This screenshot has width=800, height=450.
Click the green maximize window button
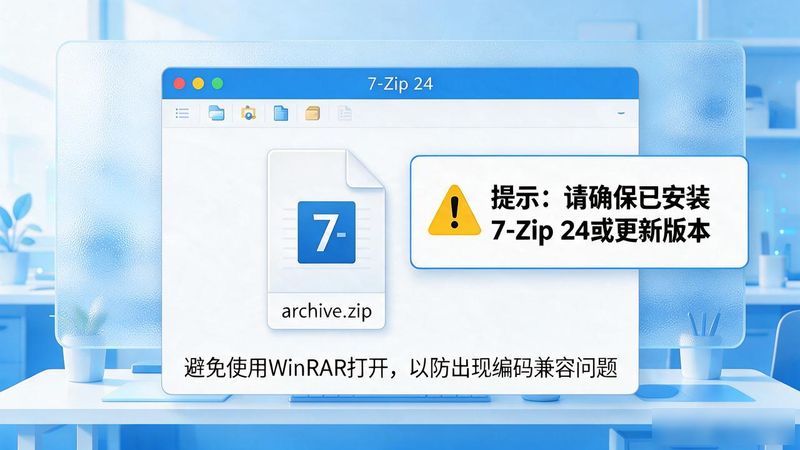217,84
